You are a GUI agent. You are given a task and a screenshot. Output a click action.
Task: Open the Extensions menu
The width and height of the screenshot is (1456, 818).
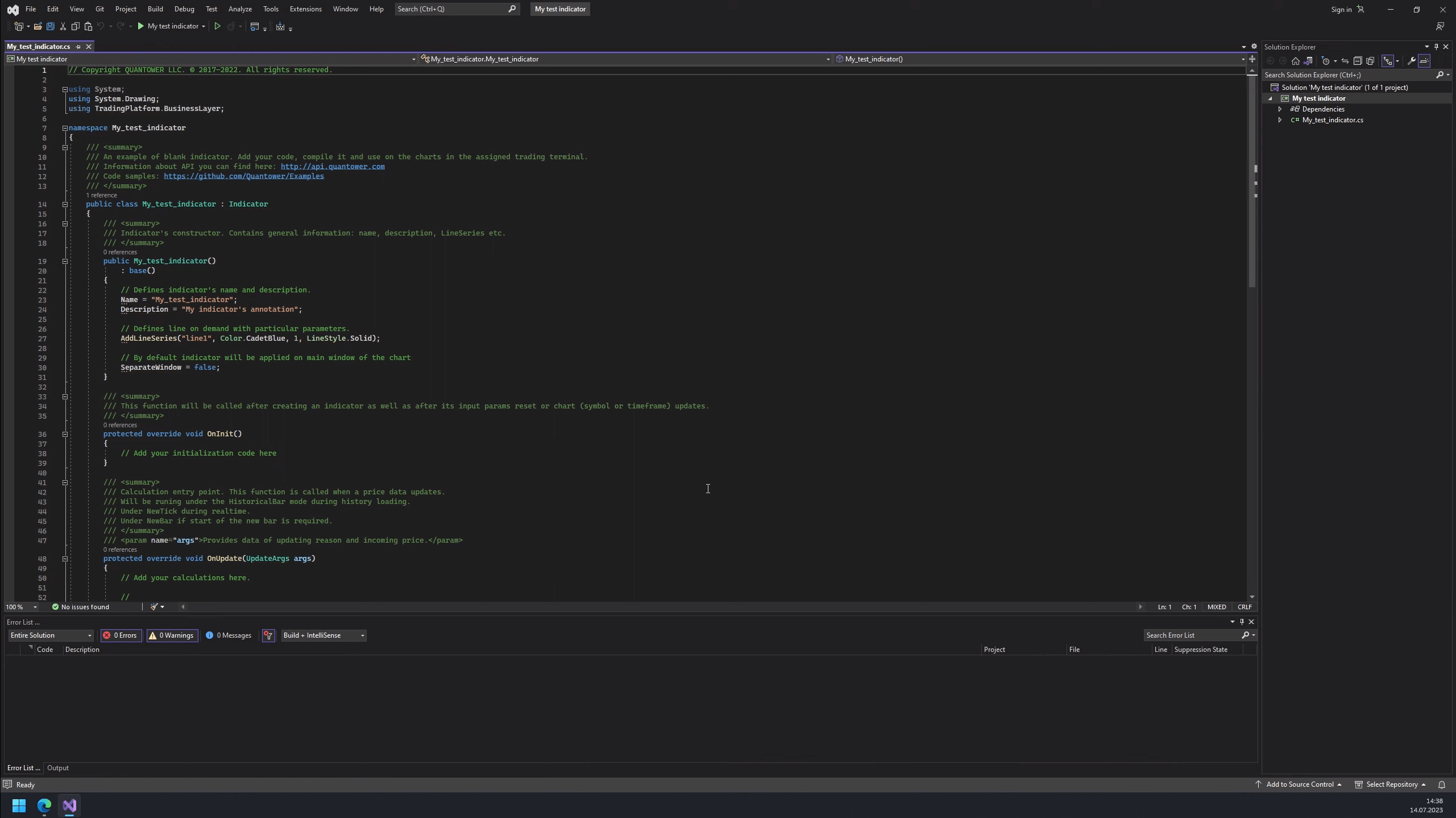(x=305, y=9)
